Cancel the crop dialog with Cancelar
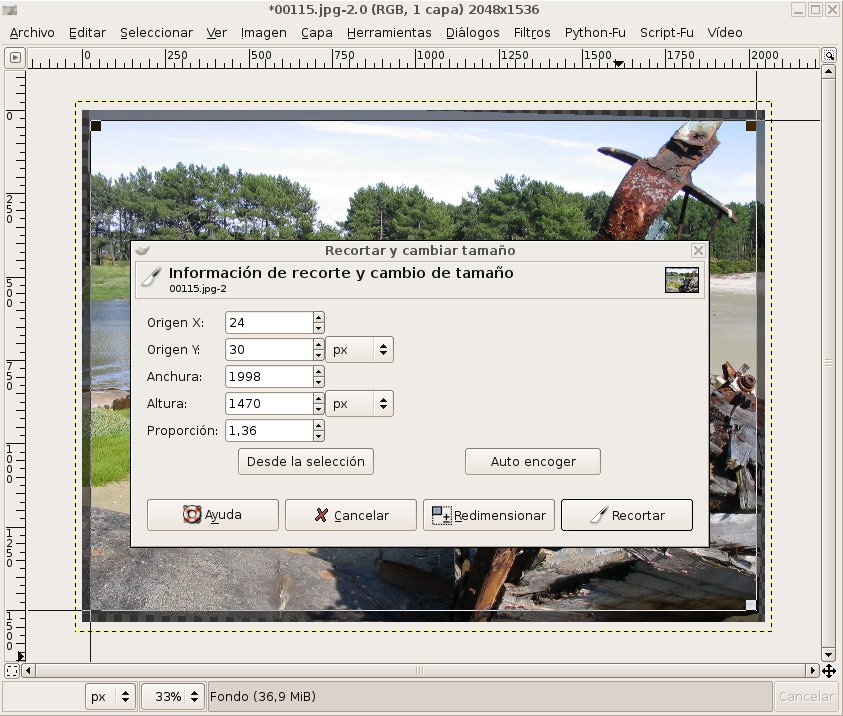843x716 pixels. [351, 515]
